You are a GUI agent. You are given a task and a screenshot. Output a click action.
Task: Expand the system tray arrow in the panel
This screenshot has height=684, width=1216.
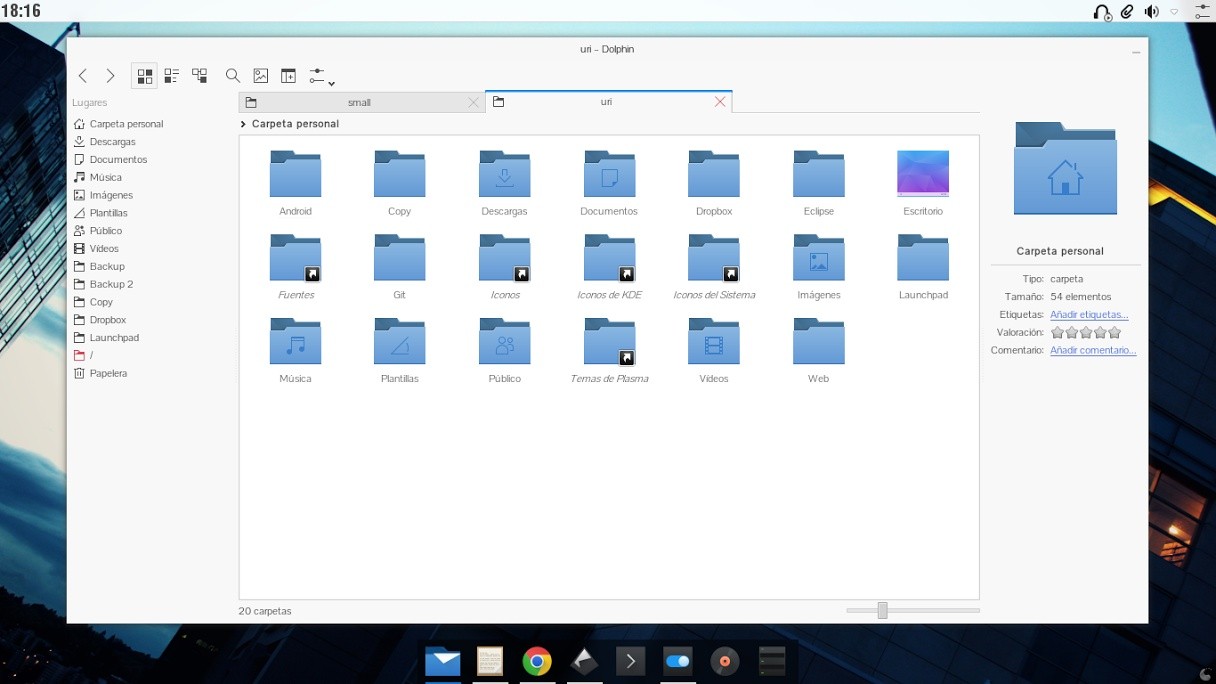click(x=1172, y=13)
